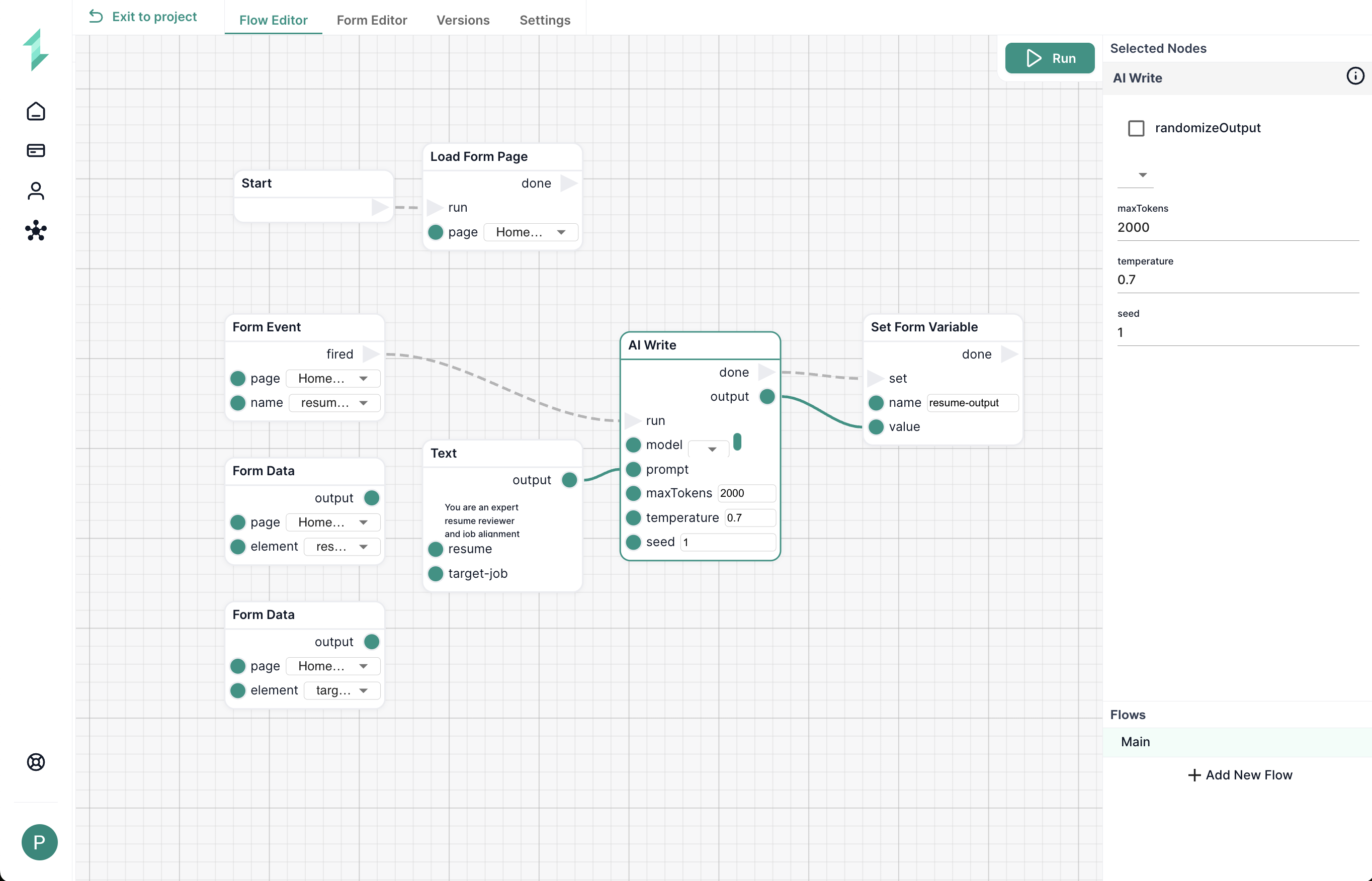Click the seed field in the side panel
The width and height of the screenshot is (1372, 881).
click(1238, 332)
